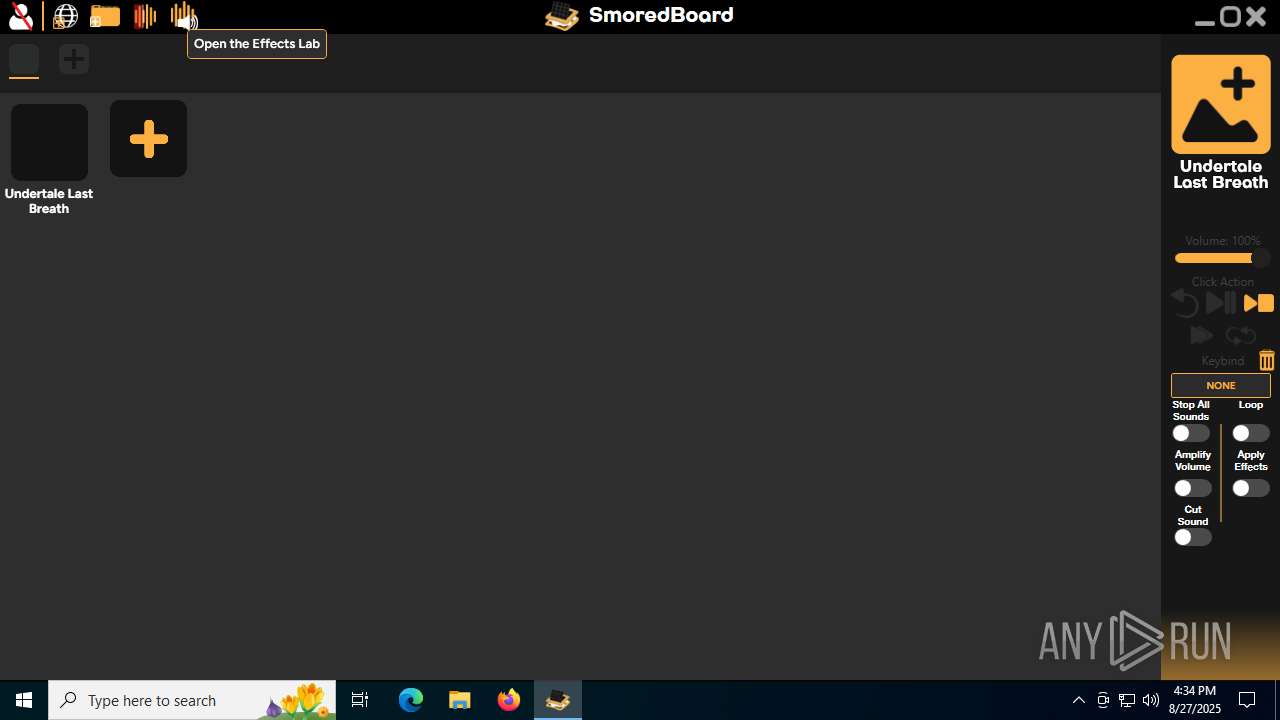Enable the Apply Effects toggle
Screen dimensions: 1280x720
point(1251,488)
